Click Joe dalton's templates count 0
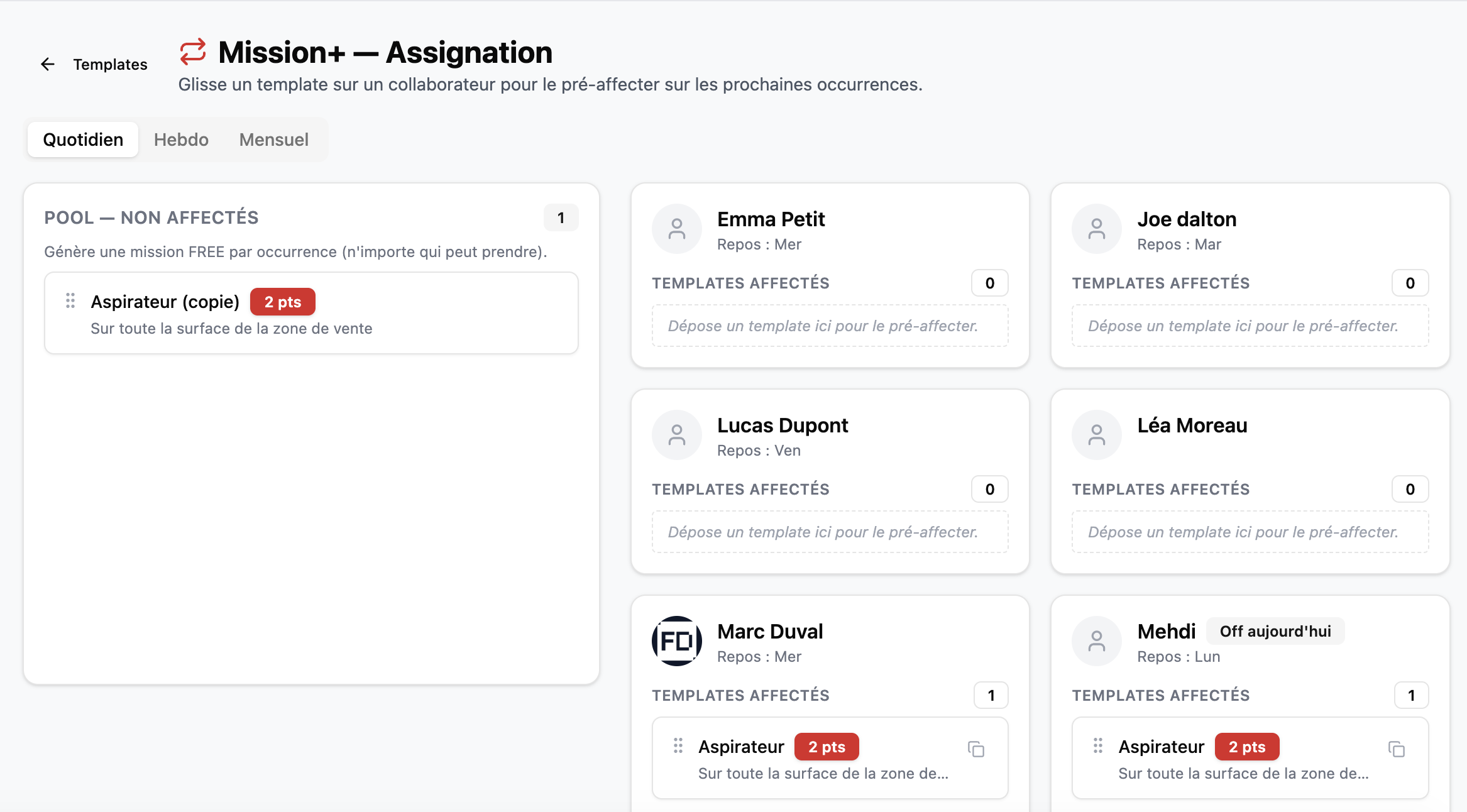1467x812 pixels. [x=1410, y=283]
